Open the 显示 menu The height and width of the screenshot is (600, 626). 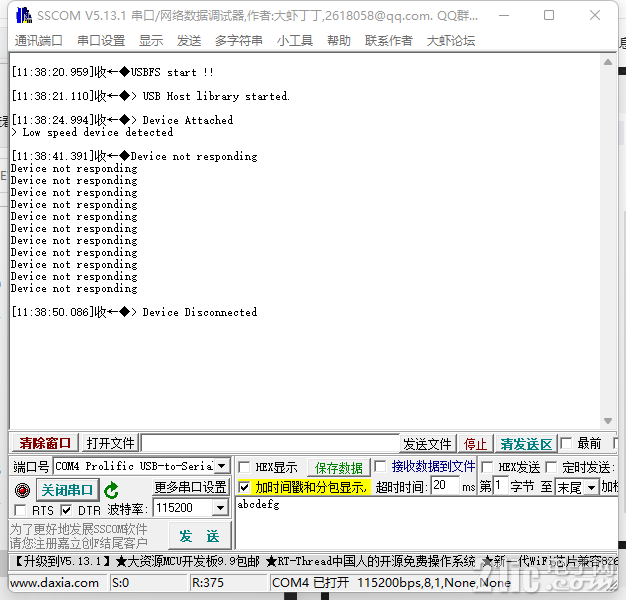(151, 41)
